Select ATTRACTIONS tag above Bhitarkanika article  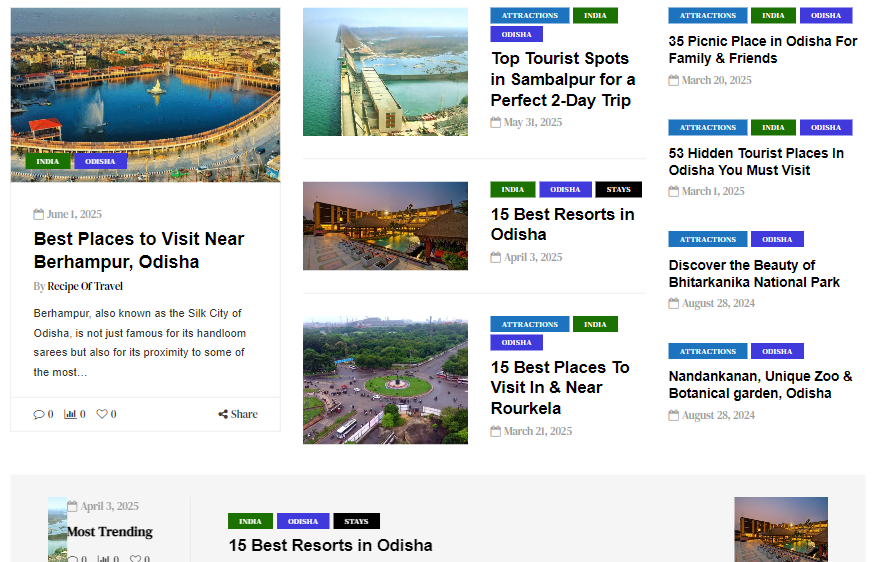[708, 239]
